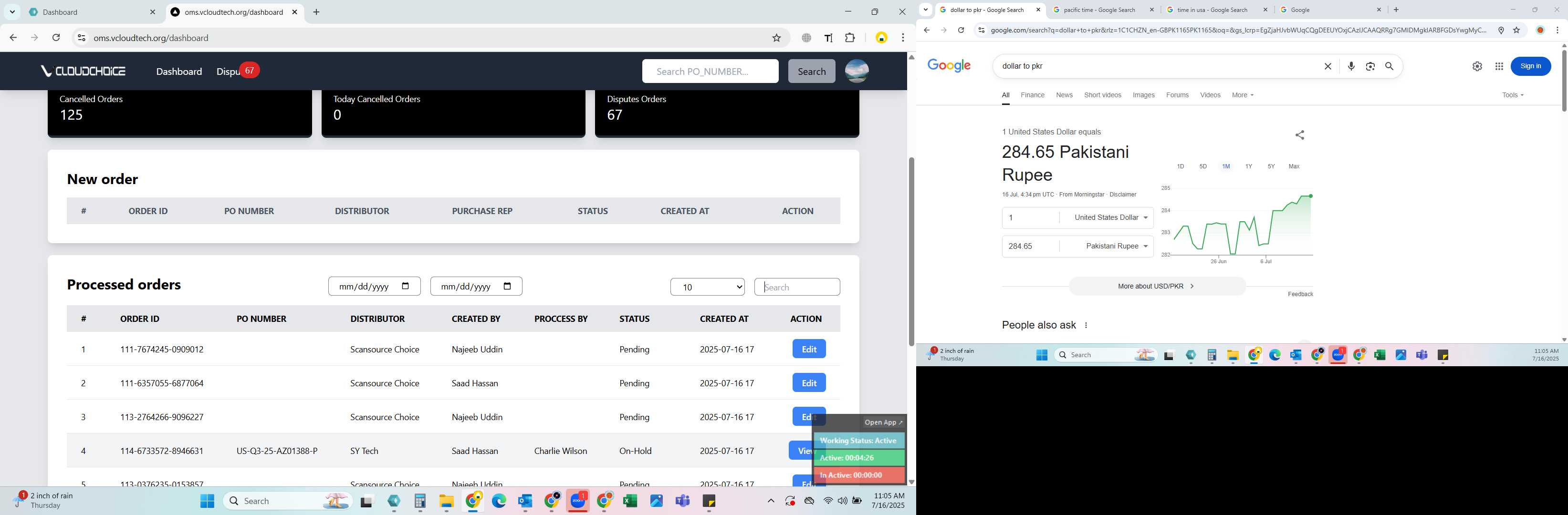The image size is (1568, 515).
Task: Clear the 'dollar to pkr' query with X
Action: tap(1328, 66)
